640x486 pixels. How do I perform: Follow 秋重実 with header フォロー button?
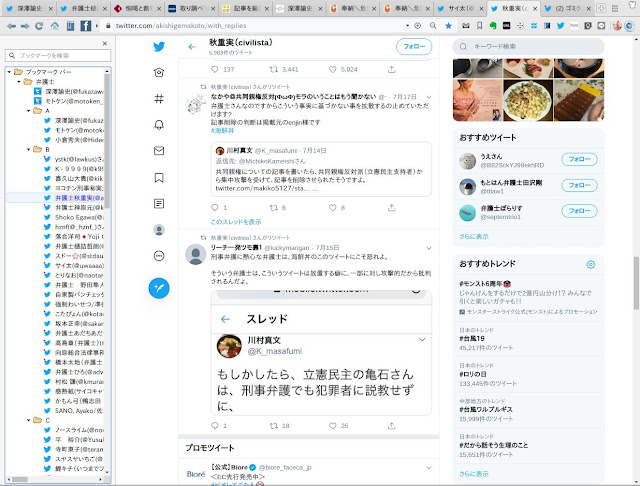coord(414,47)
